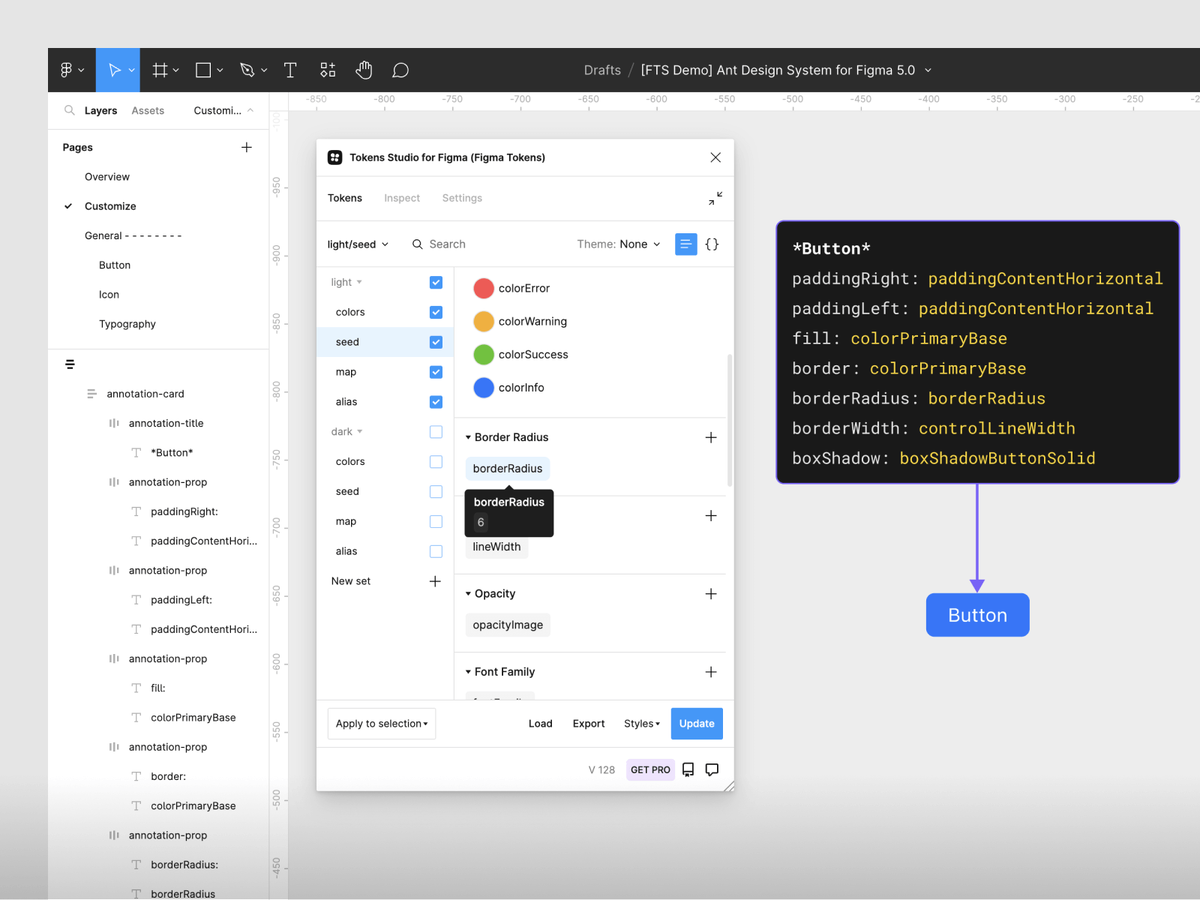The height and width of the screenshot is (900, 1200).
Task: Select the colorError red swatch
Action: pyautogui.click(x=484, y=288)
